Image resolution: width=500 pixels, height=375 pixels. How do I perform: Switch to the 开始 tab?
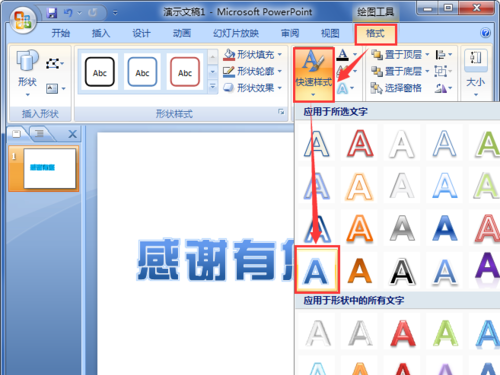(61, 33)
